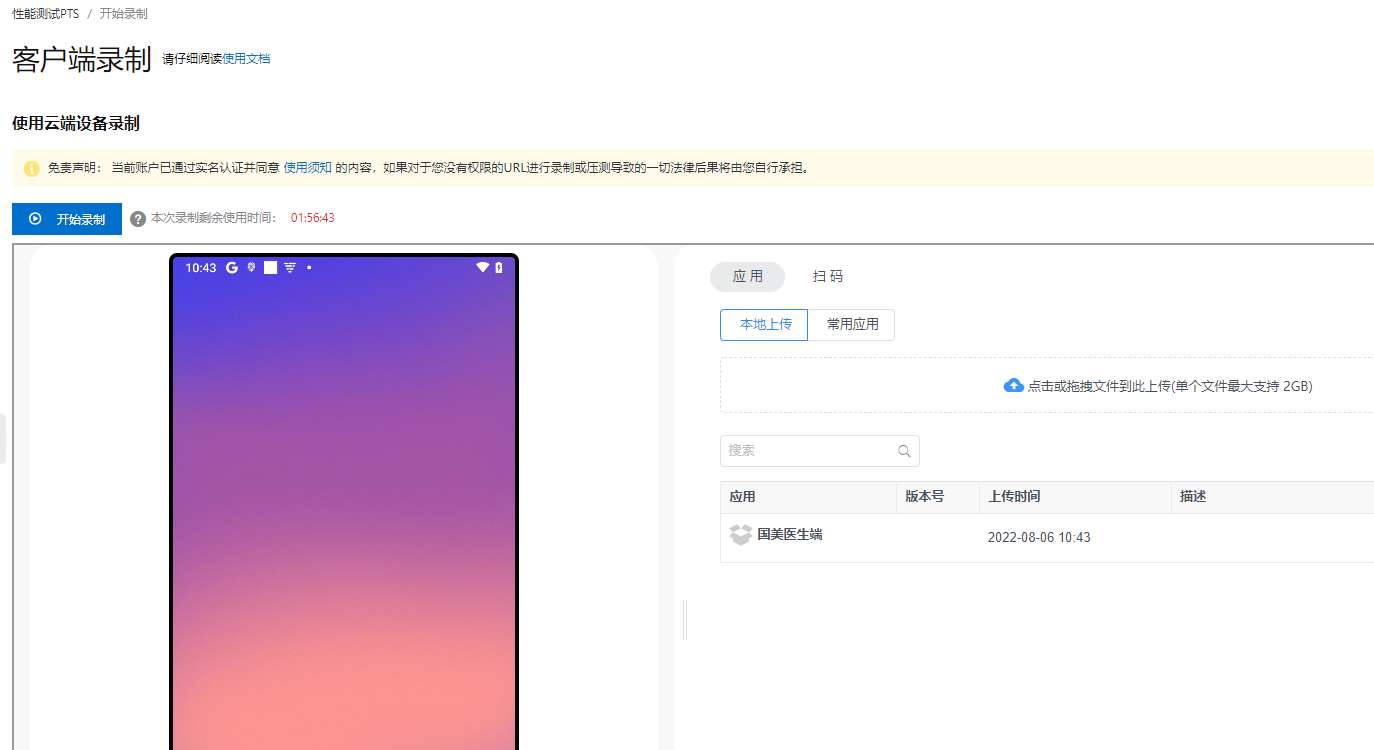The width and height of the screenshot is (1374, 750).
Task: Click the app package icon beside 国美医生端
Action: pyautogui.click(x=740, y=535)
